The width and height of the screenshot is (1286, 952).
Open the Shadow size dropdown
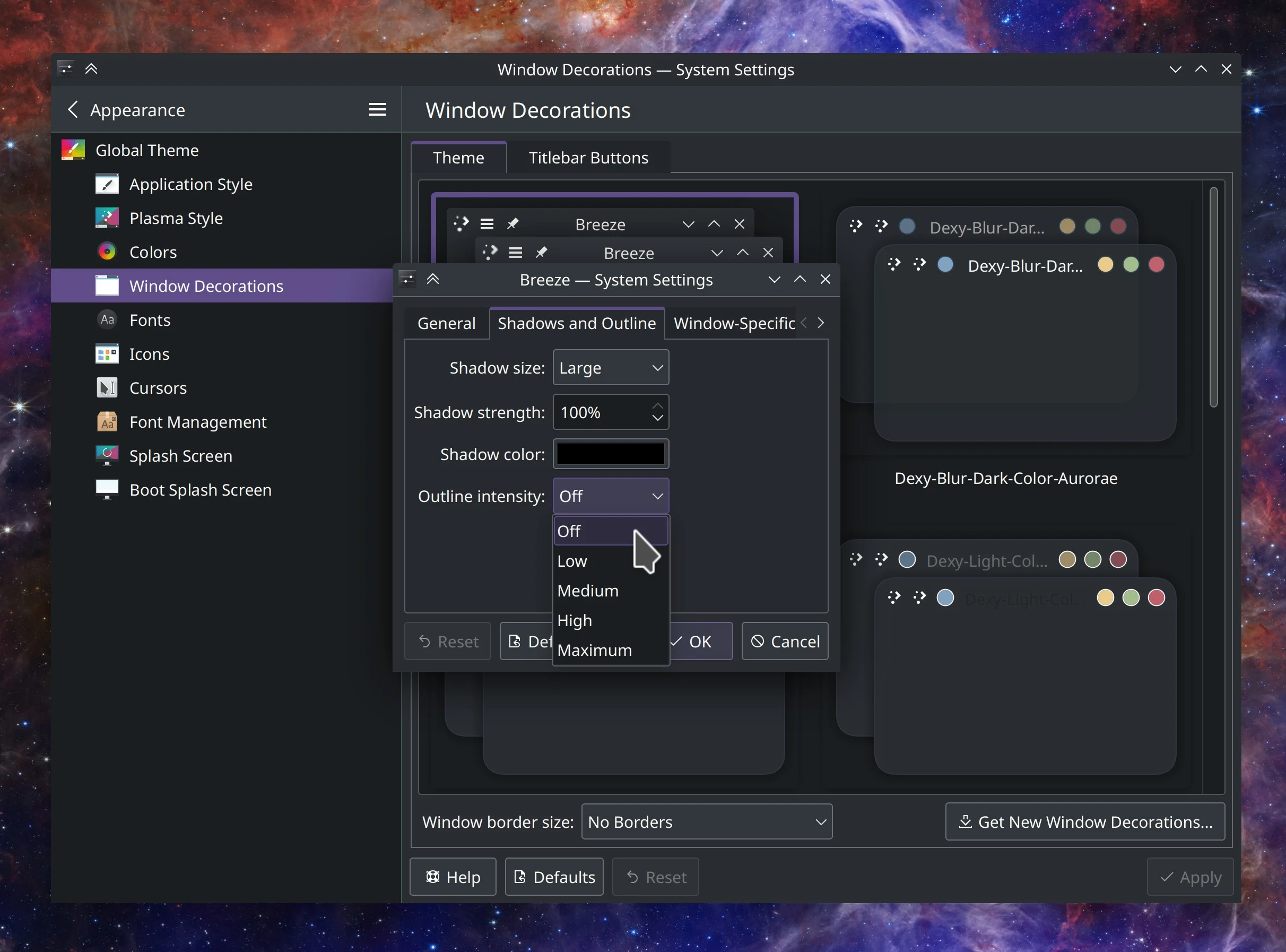[x=610, y=368]
